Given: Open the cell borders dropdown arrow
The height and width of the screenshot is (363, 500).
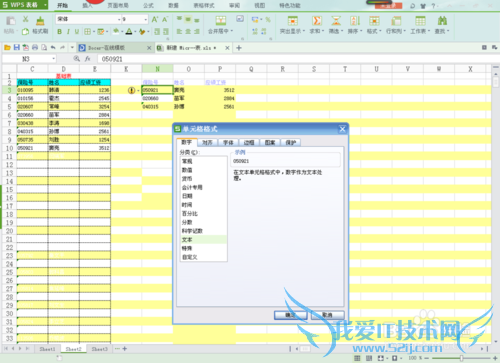Looking at the screenshot, I should click(x=94, y=32).
